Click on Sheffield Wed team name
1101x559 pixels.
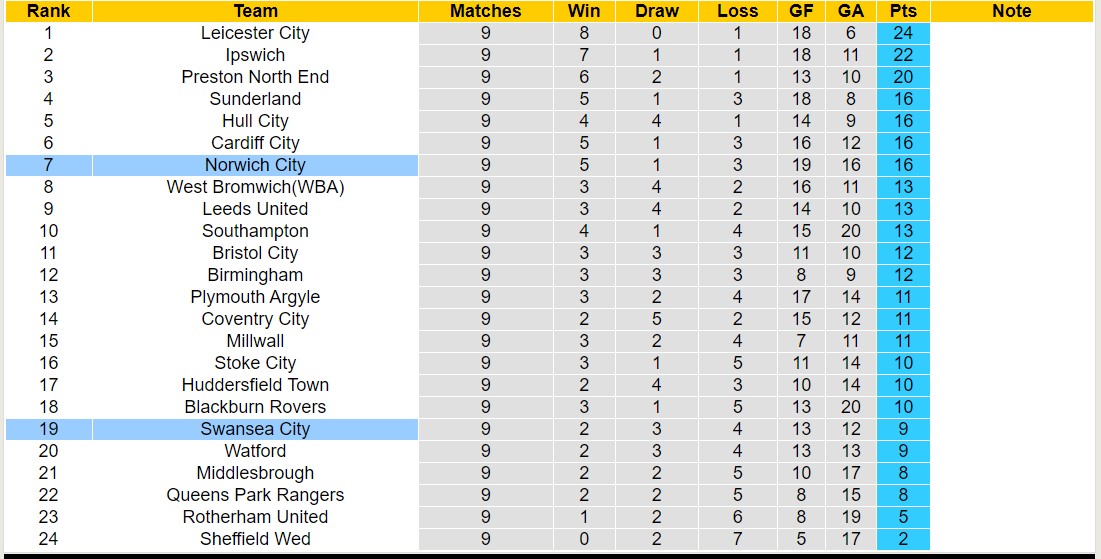(255, 539)
